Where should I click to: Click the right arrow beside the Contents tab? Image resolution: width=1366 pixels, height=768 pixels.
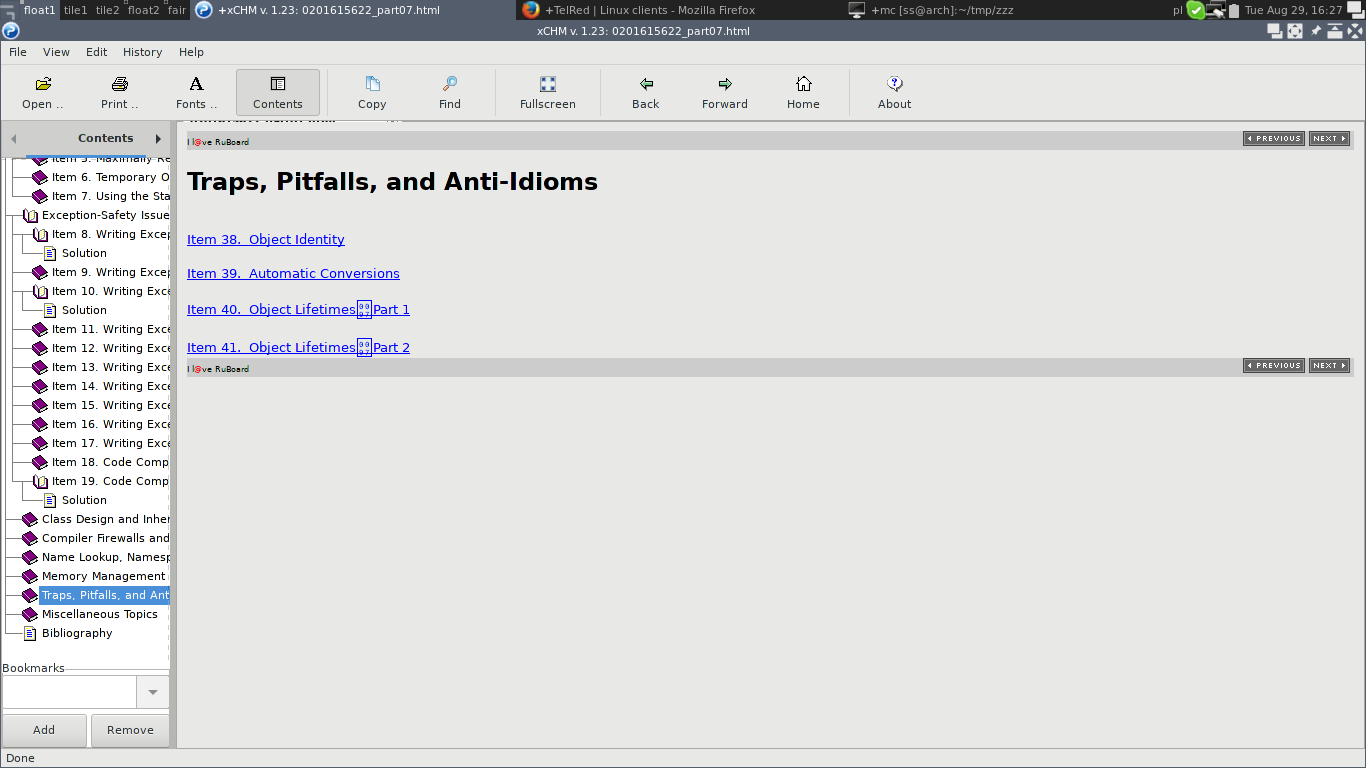pos(158,139)
